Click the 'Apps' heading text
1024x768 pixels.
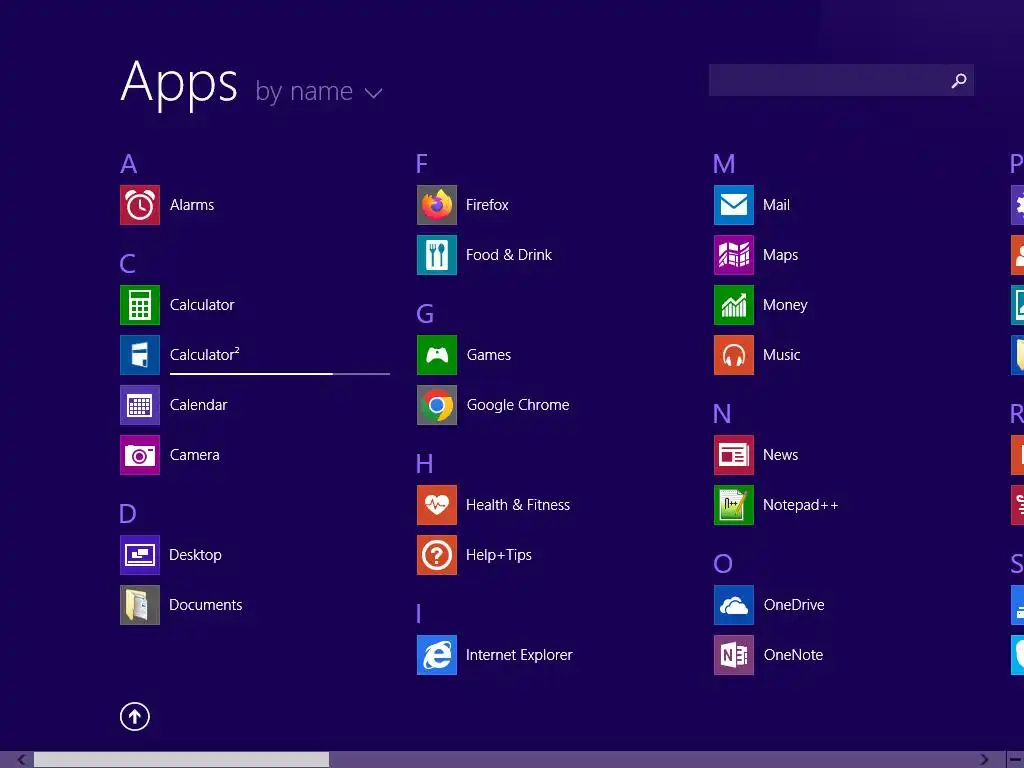coord(179,84)
